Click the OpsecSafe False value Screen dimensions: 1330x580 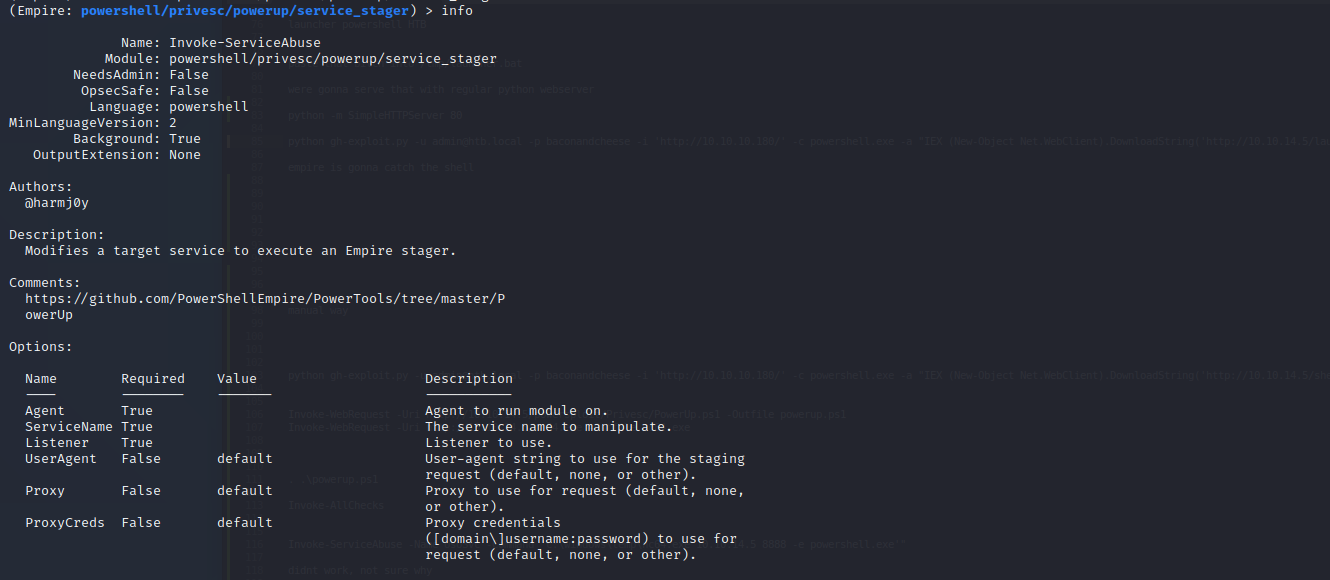[x=189, y=91]
